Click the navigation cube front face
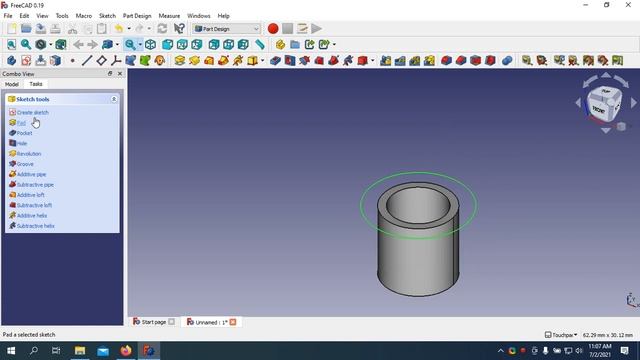The width and height of the screenshot is (640, 360). [x=598, y=109]
